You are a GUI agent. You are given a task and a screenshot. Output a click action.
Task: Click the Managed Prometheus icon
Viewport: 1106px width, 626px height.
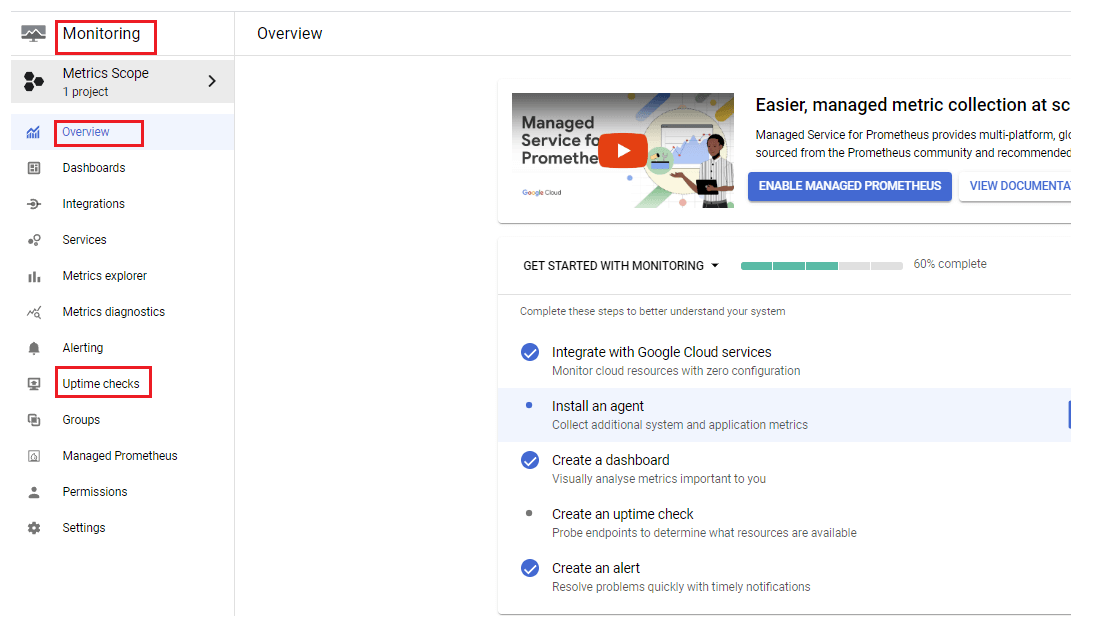[34, 456]
